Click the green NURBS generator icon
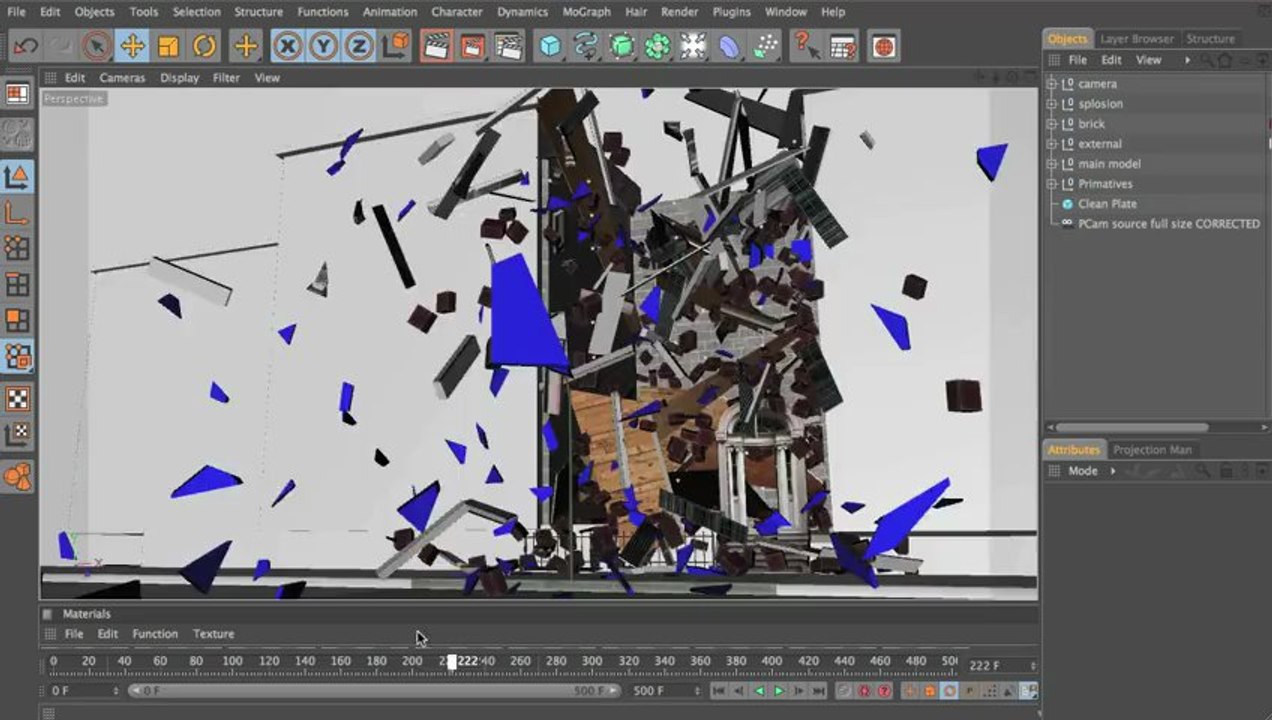 pos(622,45)
